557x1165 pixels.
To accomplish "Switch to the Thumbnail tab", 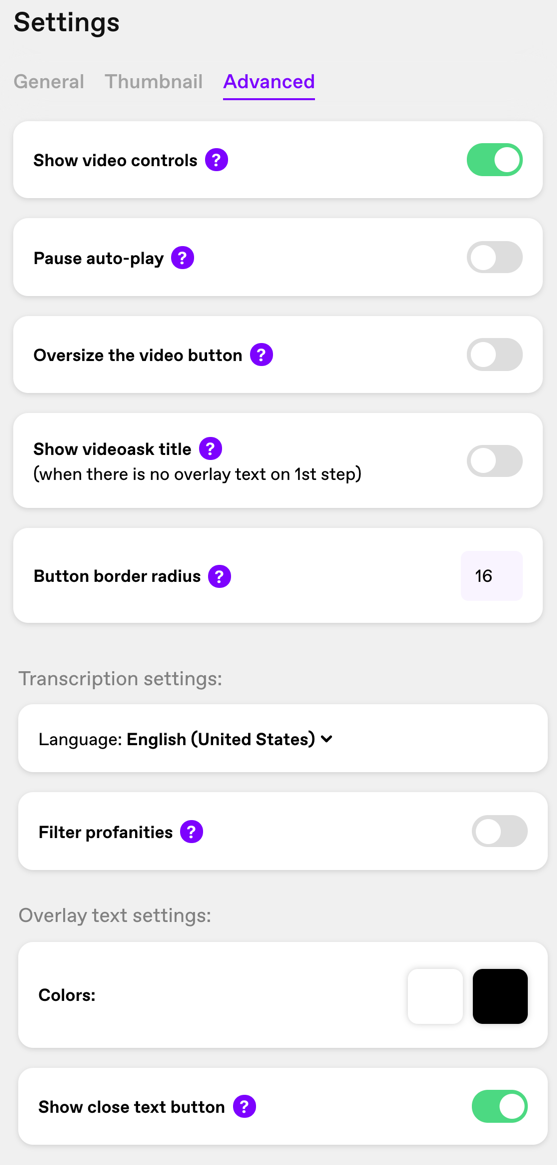I will [154, 82].
